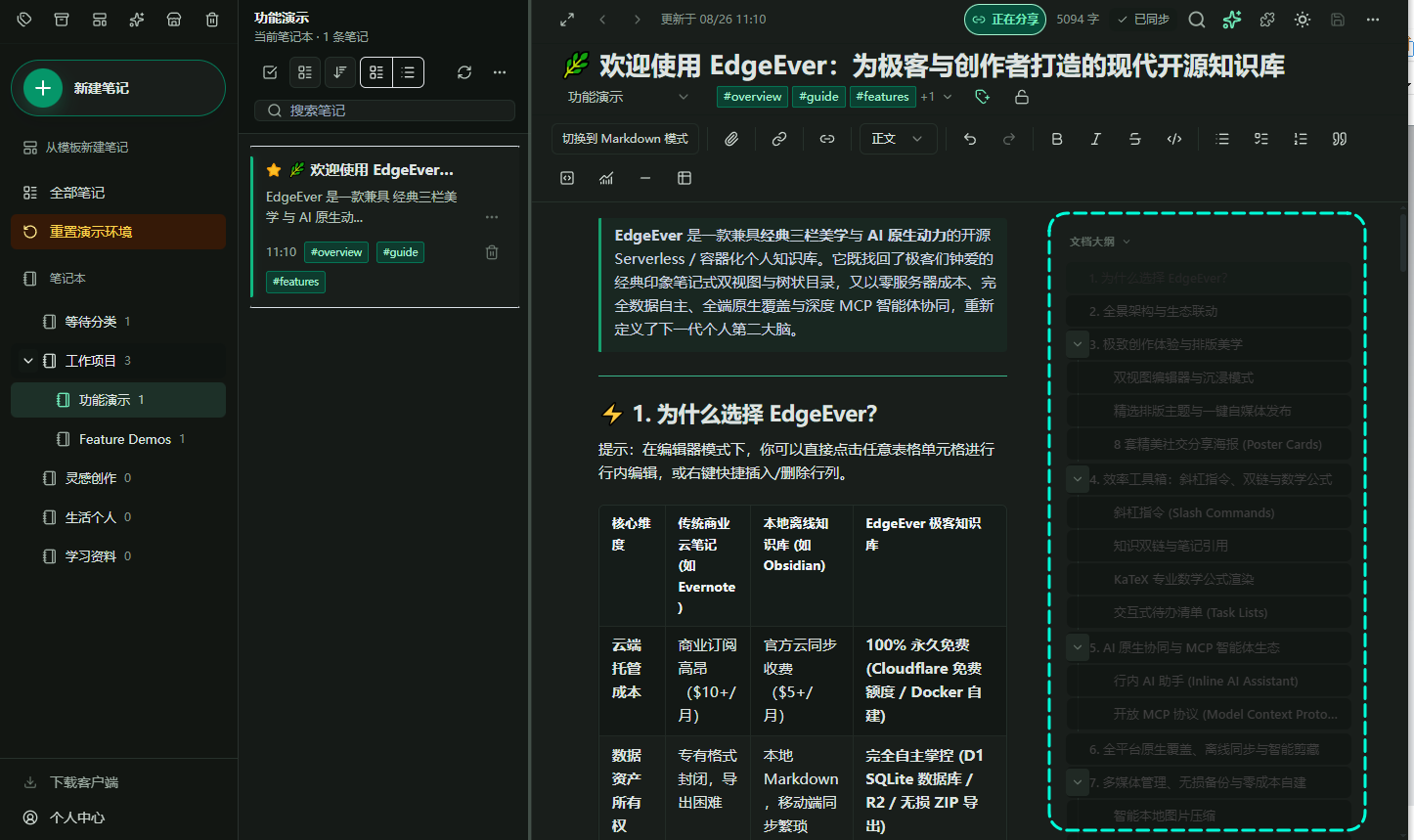Toggle multi-select mode in the note list

(x=270, y=72)
